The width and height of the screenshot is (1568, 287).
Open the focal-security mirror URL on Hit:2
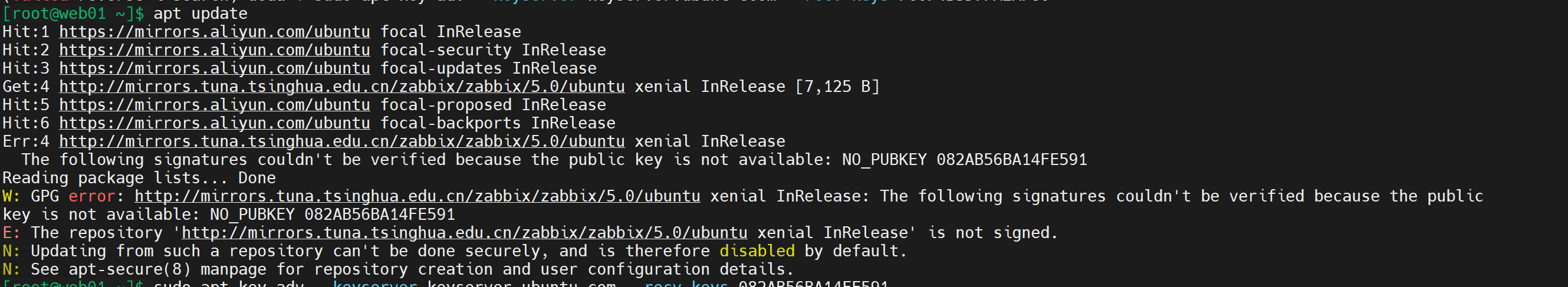[x=214, y=50]
